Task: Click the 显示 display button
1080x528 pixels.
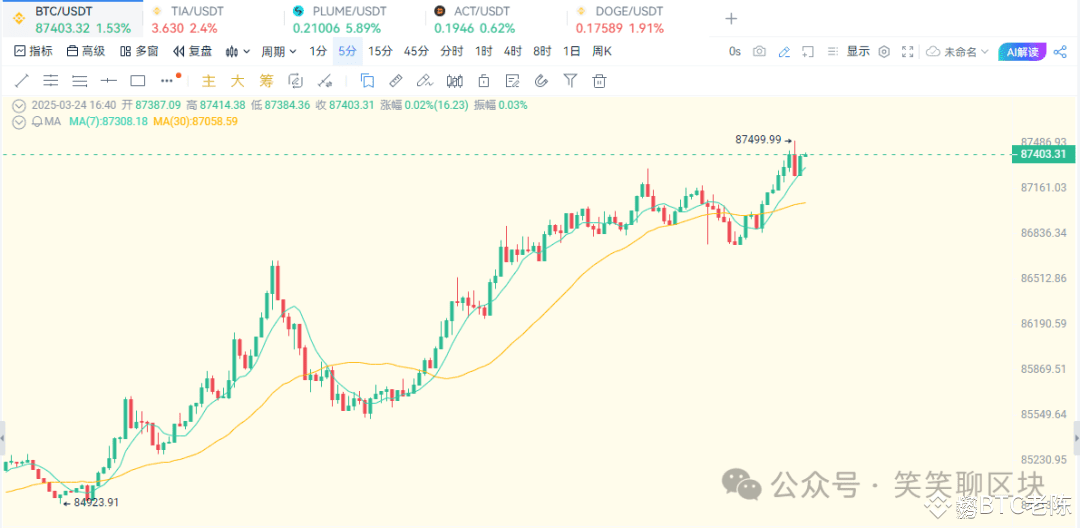Action: [x=858, y=52]
